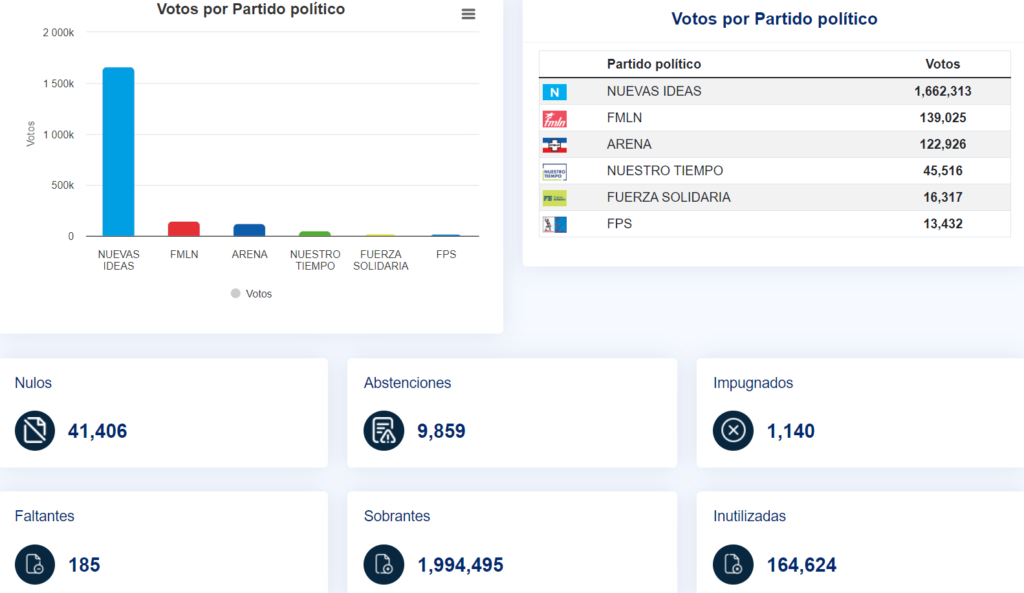Image resolution: width=1024 pixels, height=593 pixels.
Task: Click vote count 1,662,313
Action: coord(942,91)
